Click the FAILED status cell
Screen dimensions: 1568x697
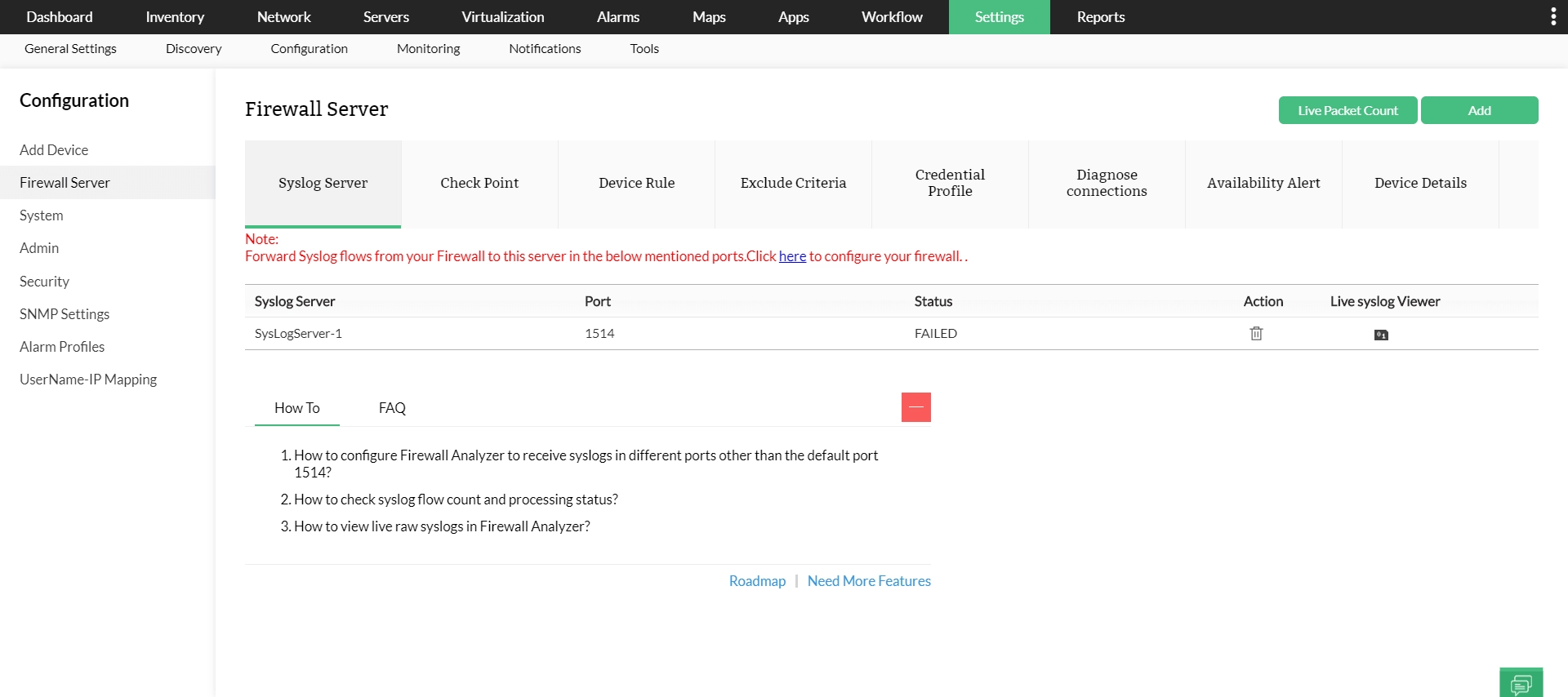click(x=936, y=334)
